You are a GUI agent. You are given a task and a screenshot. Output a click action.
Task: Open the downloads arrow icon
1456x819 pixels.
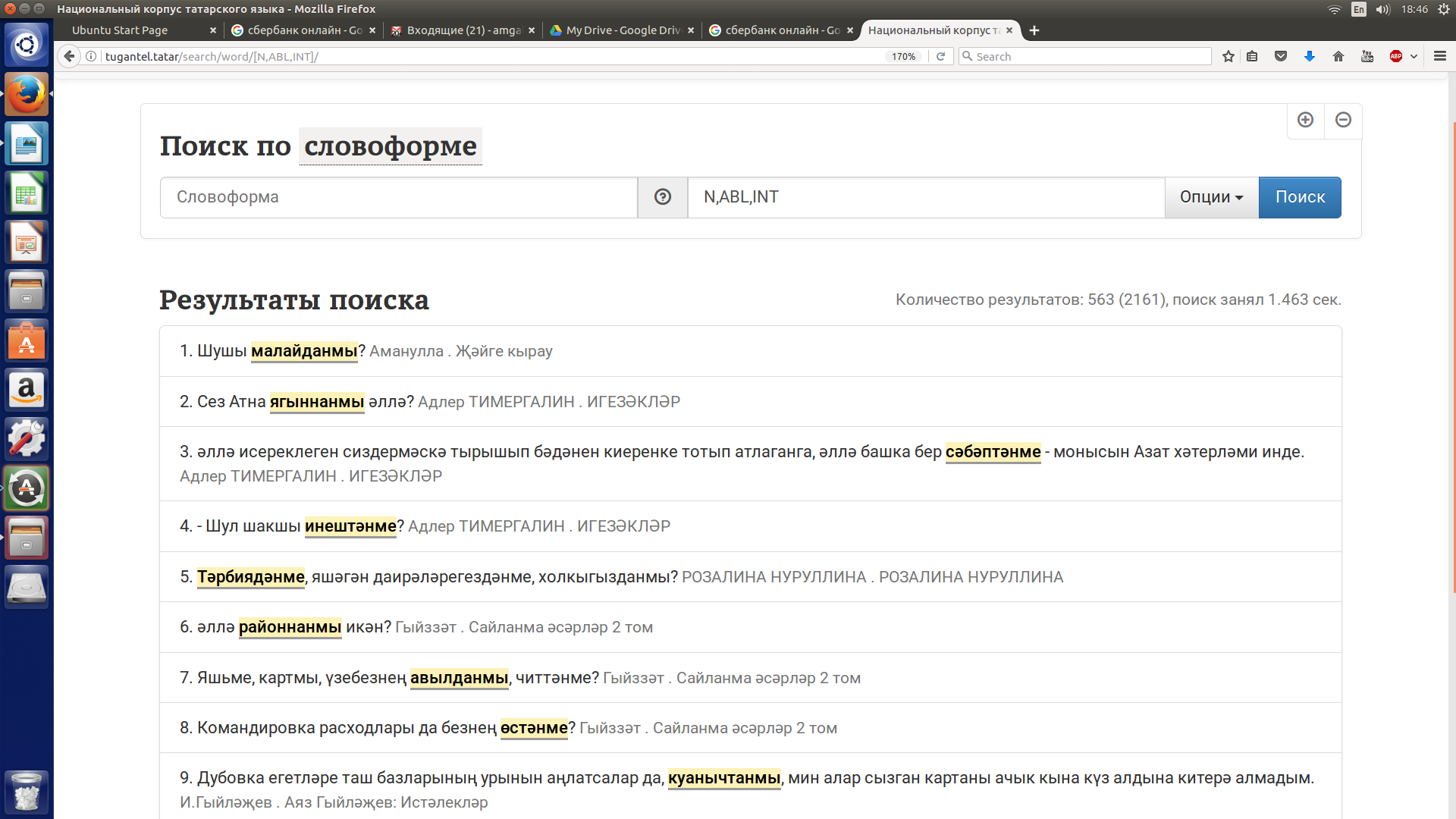tap(1310, 56)
